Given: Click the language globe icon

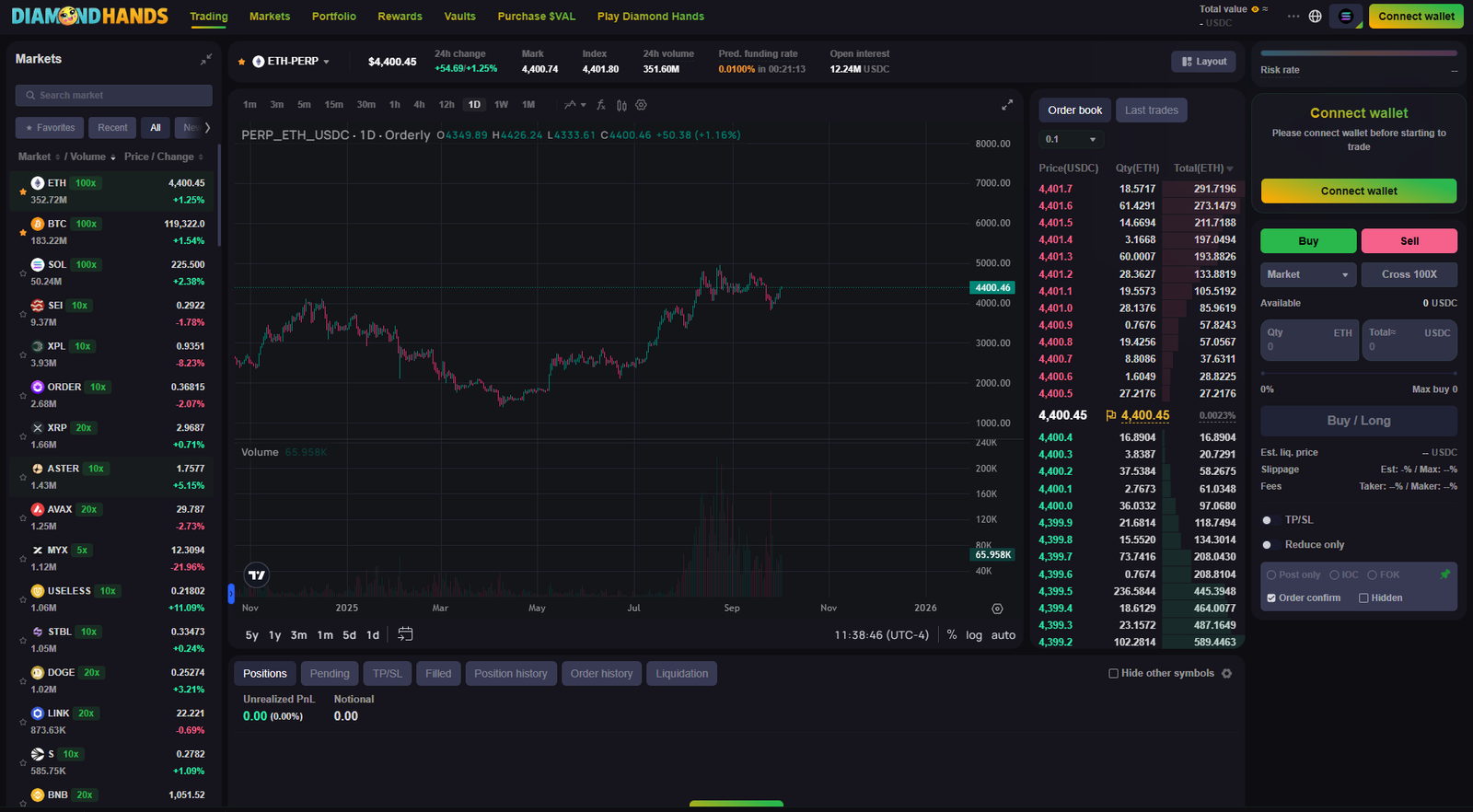Looking at the screenshot, I should (1316, 17).
